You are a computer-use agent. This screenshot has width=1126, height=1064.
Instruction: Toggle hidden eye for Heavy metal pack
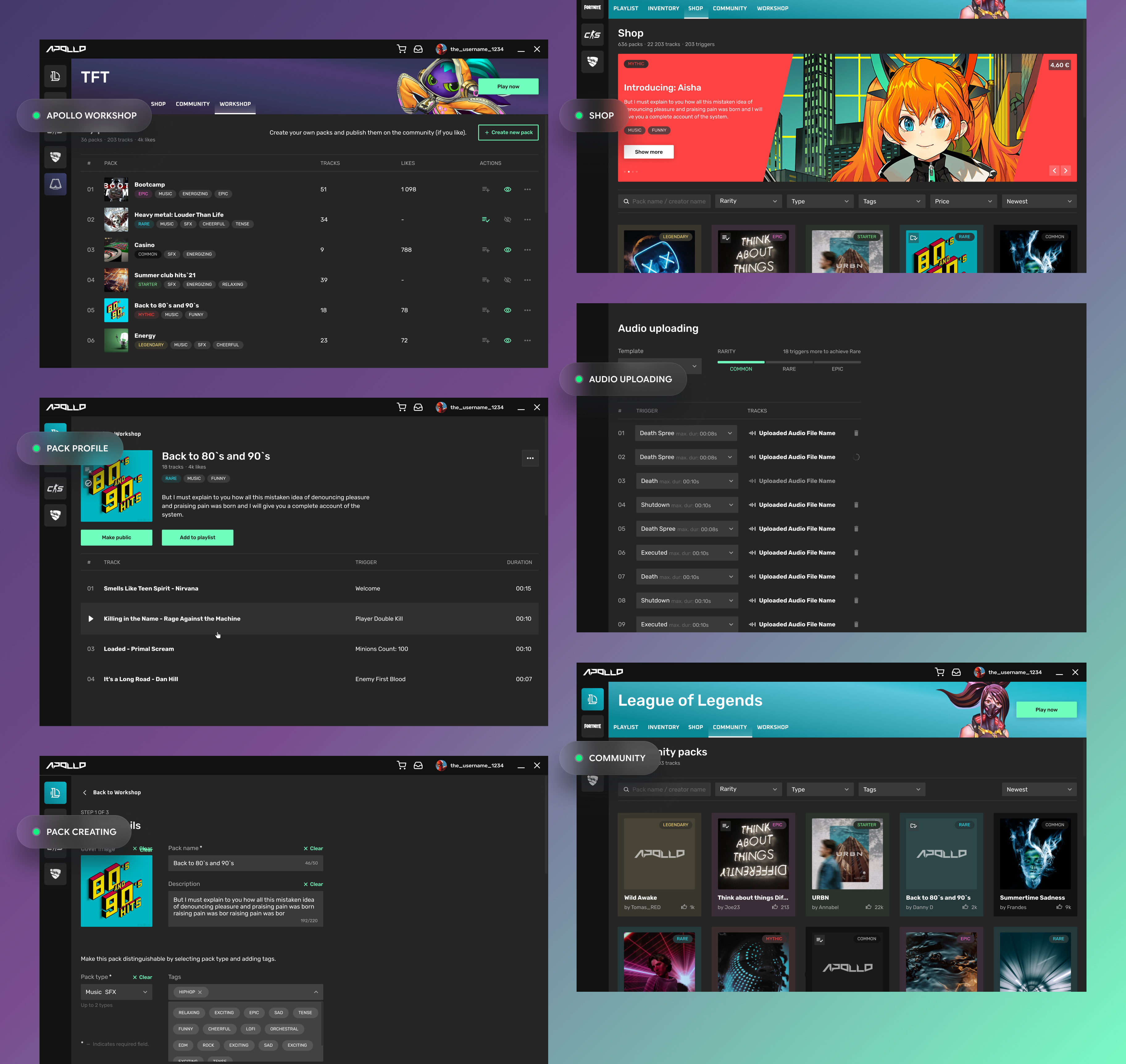[x=508, y=220]
